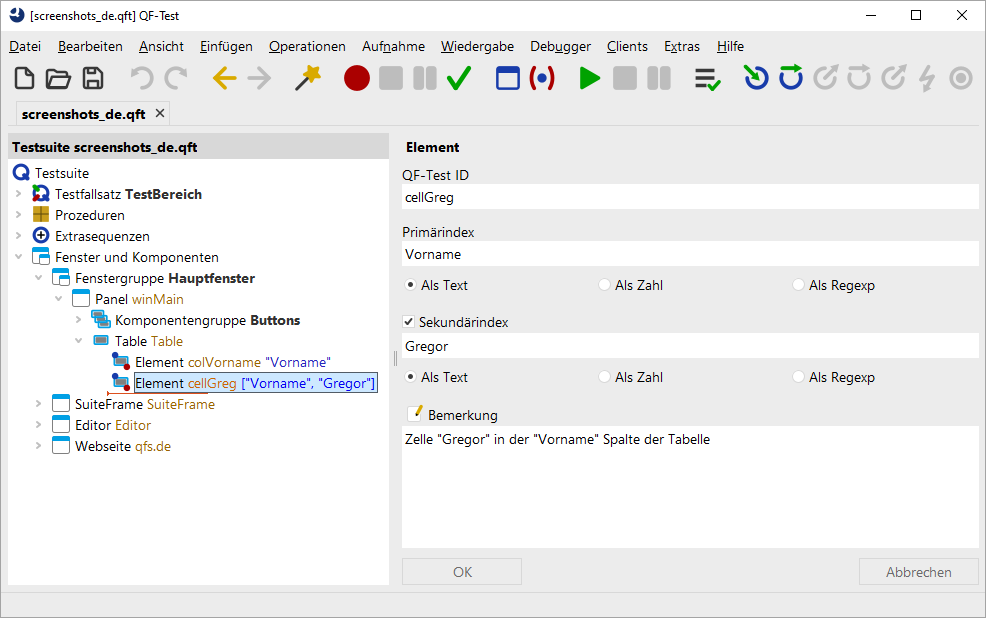
Task: Expand SuiteFrame node
Action: coord(38,404)
